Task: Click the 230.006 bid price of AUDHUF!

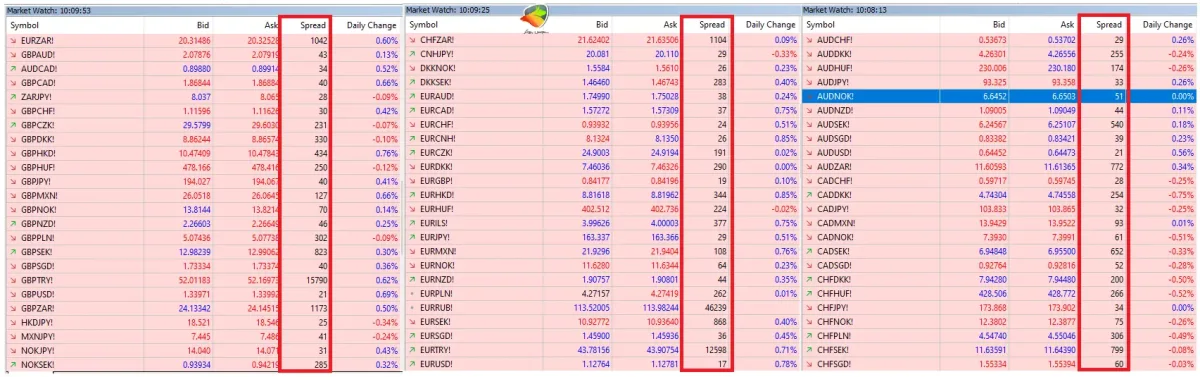Action: pos(991,68)
